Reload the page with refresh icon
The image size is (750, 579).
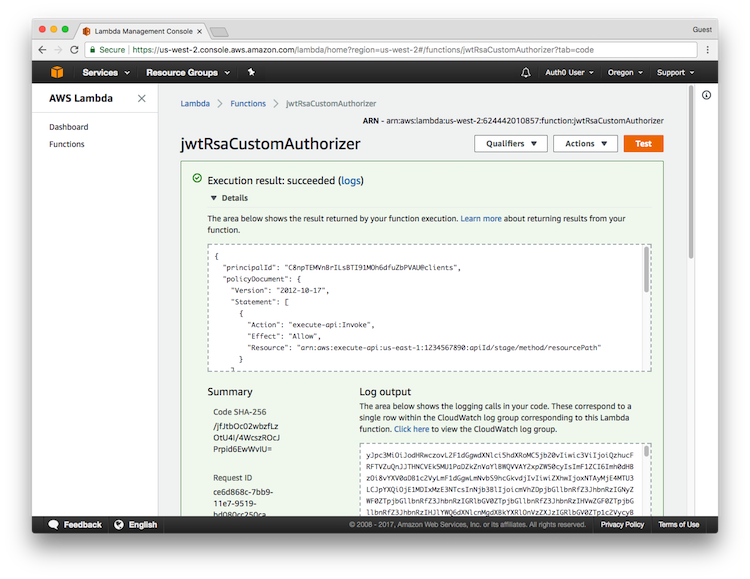pyautogui.click(x=74, y=50)
